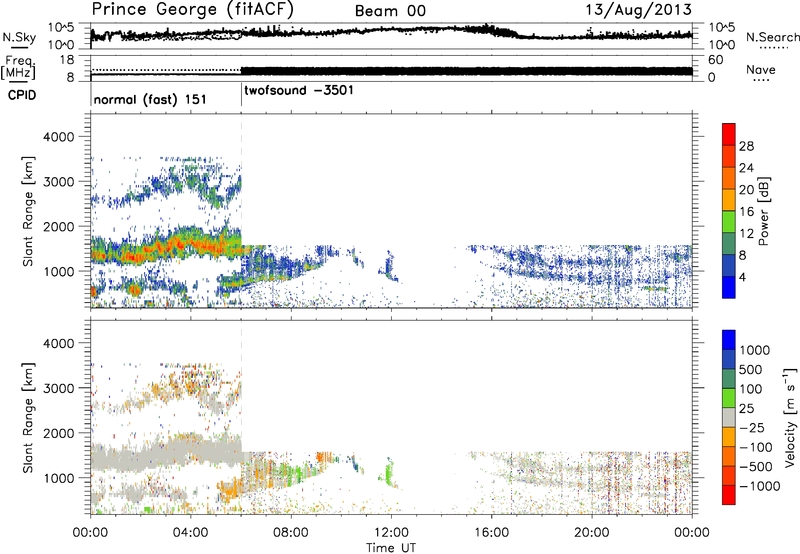This screenshot has width=800, height=554.
Task: Click the "Nave" legend label
Action: pyautogui.click(x=761, y=70)
